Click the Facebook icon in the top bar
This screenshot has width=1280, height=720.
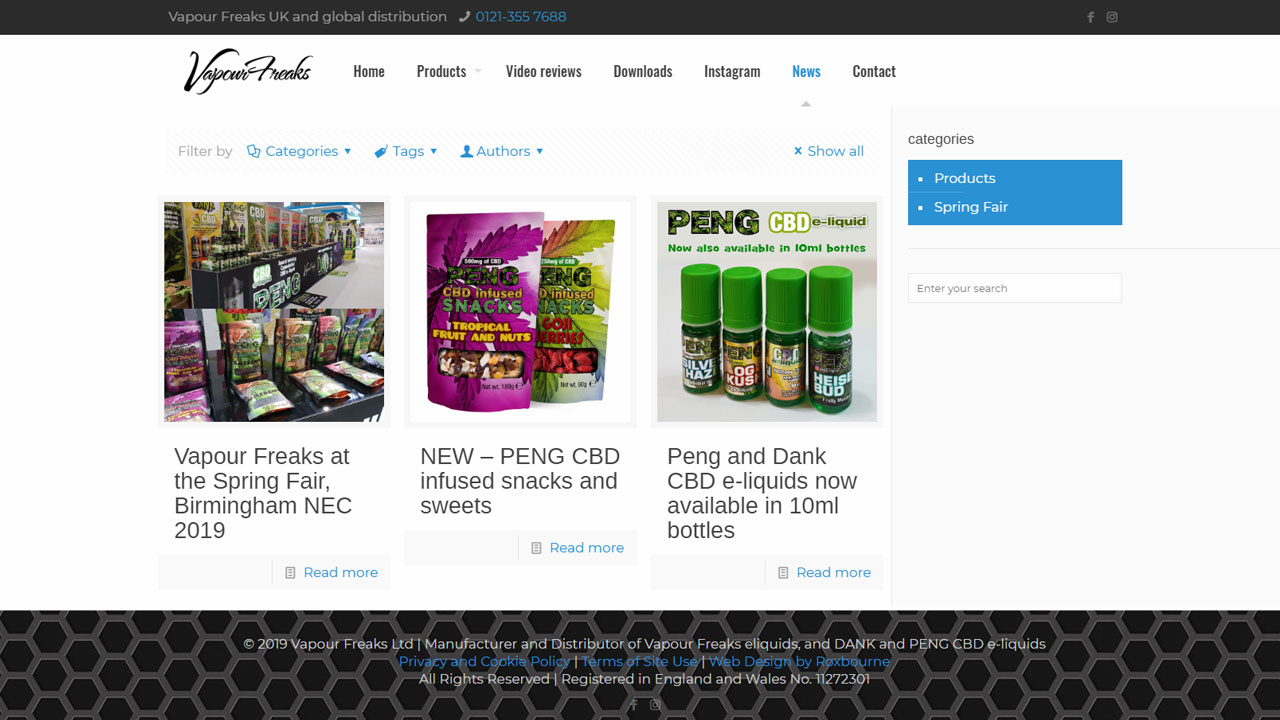(1090, 17)
